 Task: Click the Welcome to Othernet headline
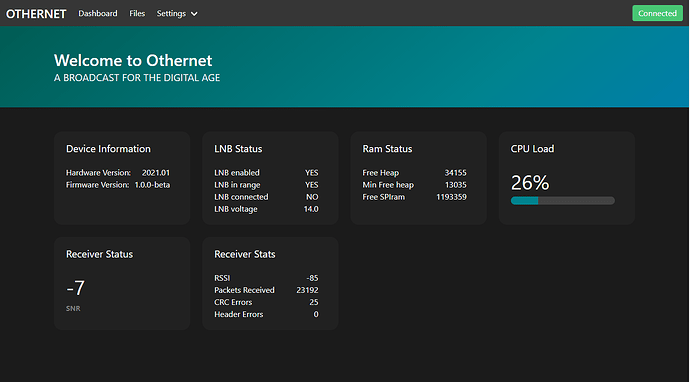133,60
